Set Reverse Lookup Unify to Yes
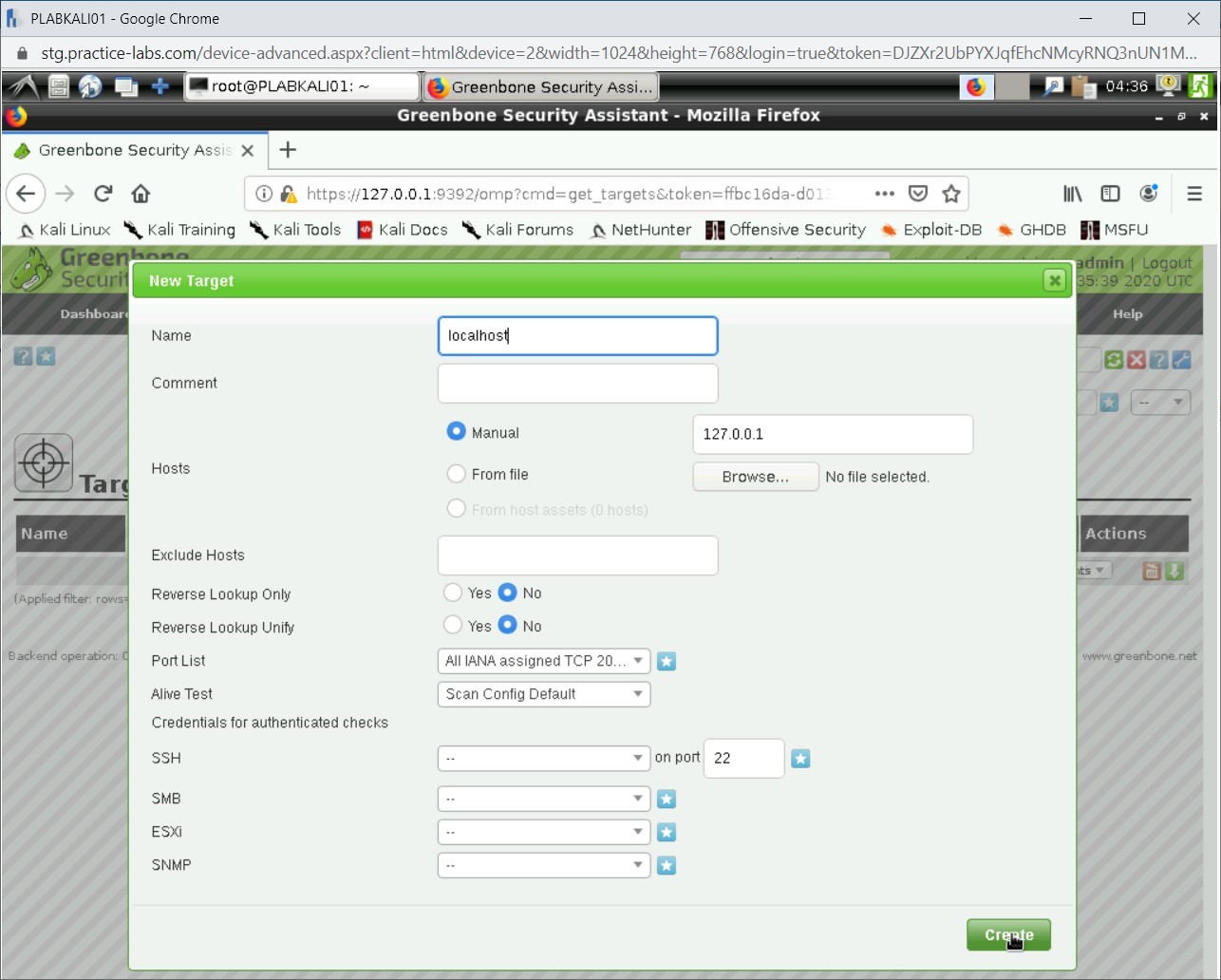 coord(453,626)
